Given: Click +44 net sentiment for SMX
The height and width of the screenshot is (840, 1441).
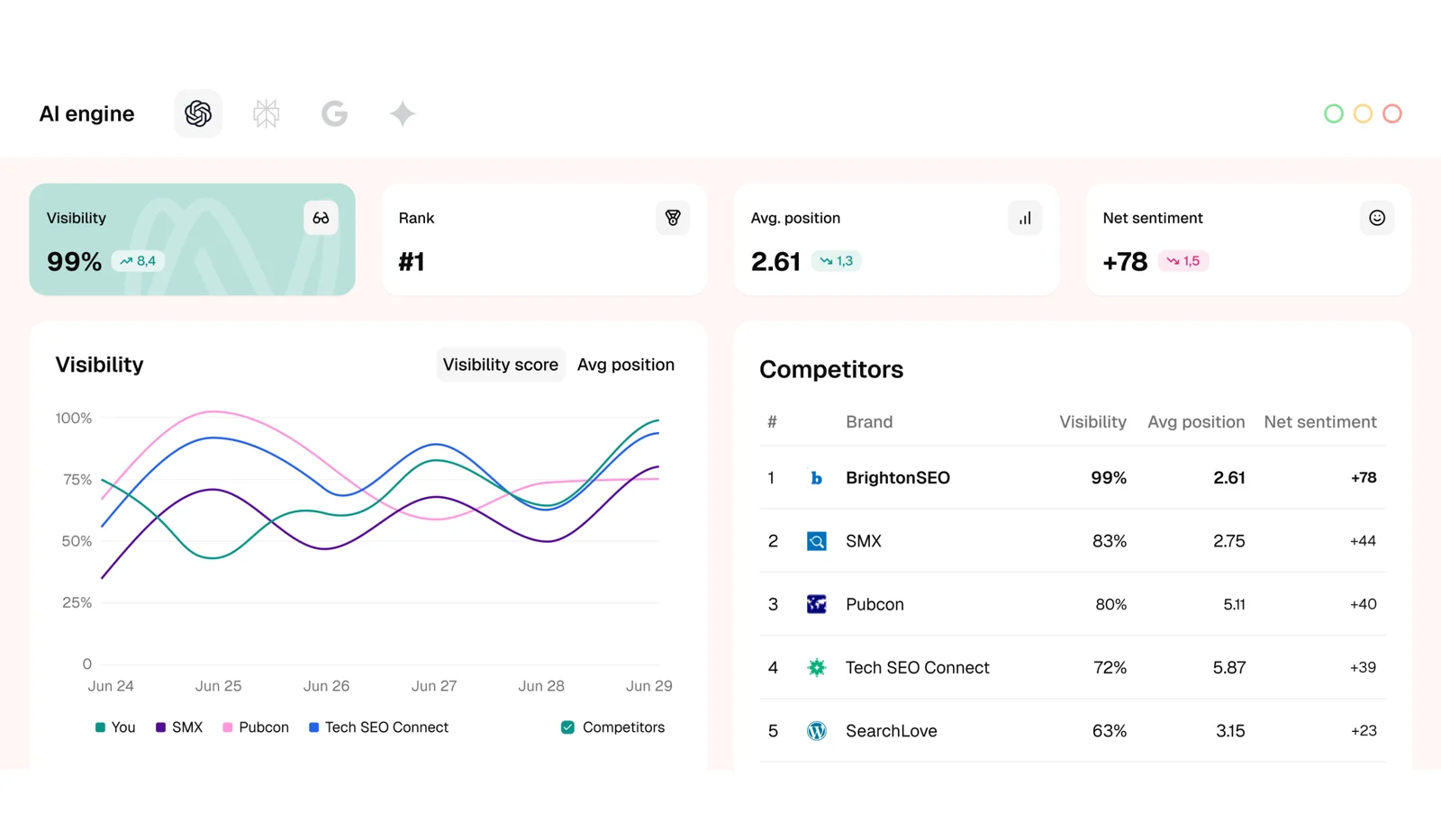Looking at the screenshot, I should coord(1363,541).
